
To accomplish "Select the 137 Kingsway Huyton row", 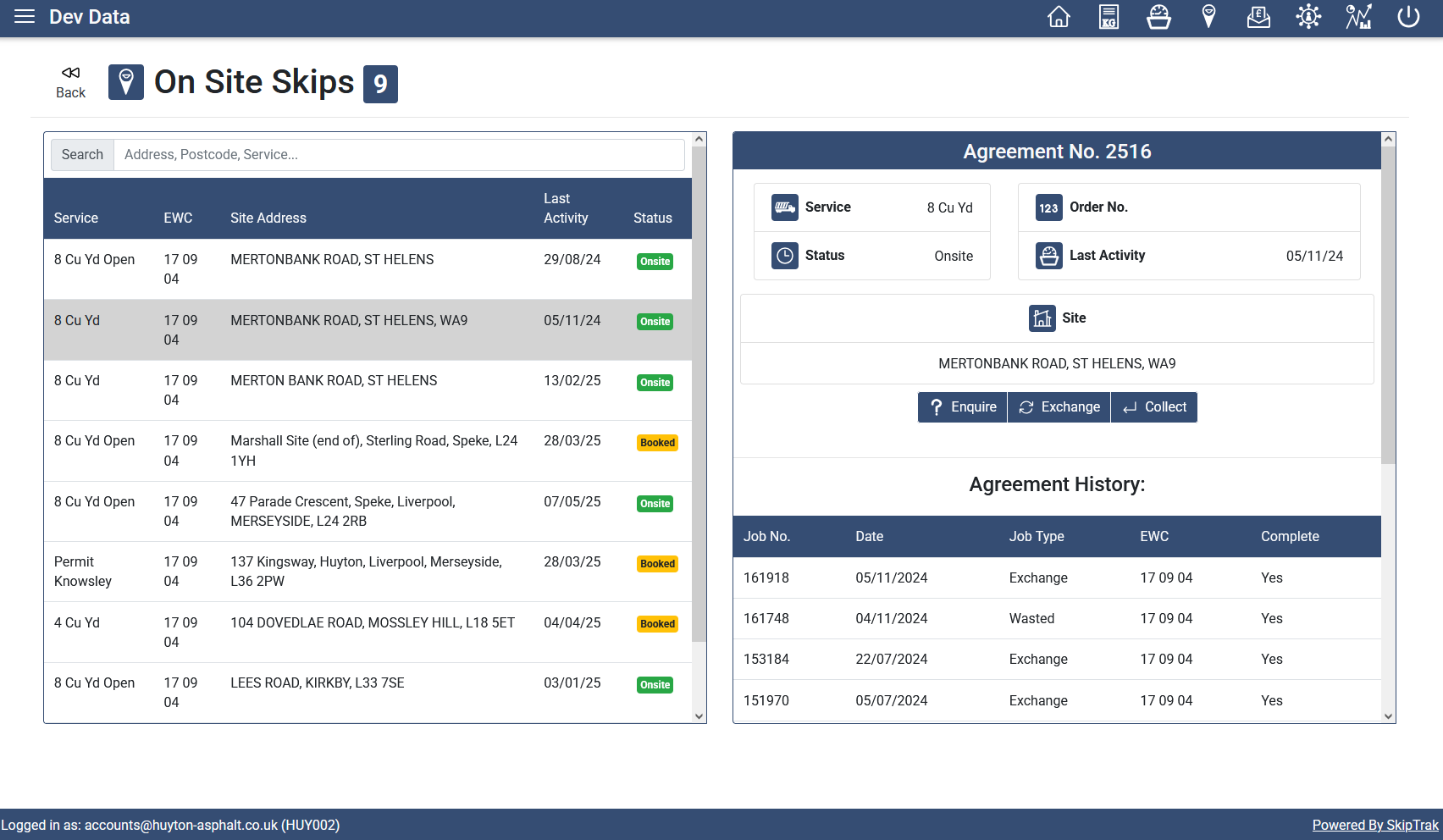I will point(368,572).
